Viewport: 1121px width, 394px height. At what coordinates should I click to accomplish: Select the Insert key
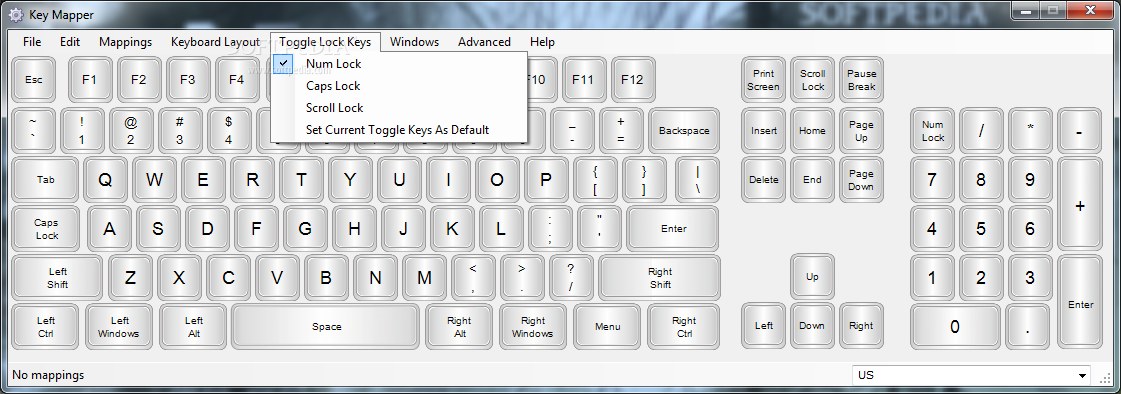(764, 130)
